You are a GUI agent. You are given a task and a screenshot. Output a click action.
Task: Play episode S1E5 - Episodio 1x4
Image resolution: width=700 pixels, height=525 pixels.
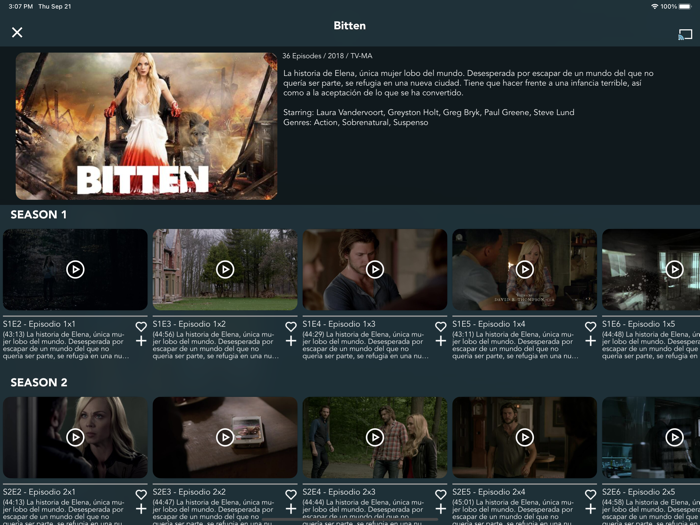click(525, 269)
